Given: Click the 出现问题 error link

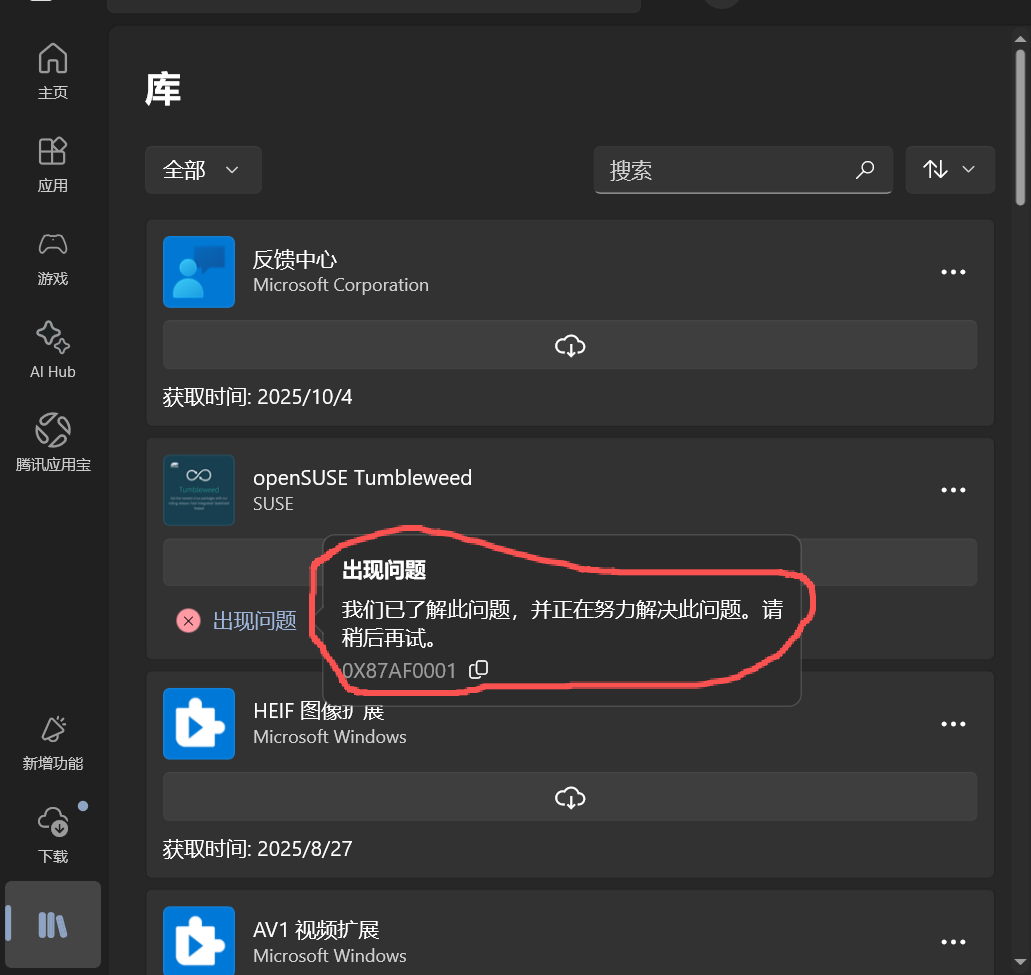Looking at the screenshot, I should pyautogui.click(x=254, y=620).
